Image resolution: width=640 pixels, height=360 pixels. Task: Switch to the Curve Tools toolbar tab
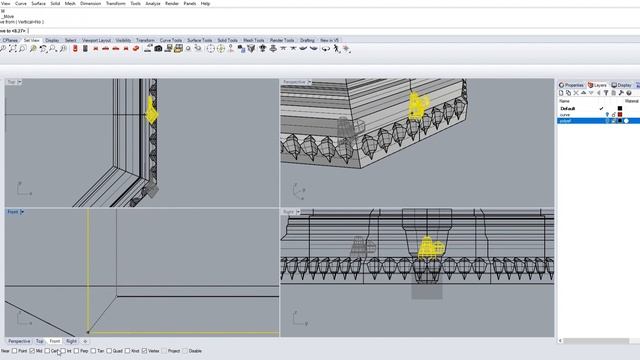click(171, 40)
